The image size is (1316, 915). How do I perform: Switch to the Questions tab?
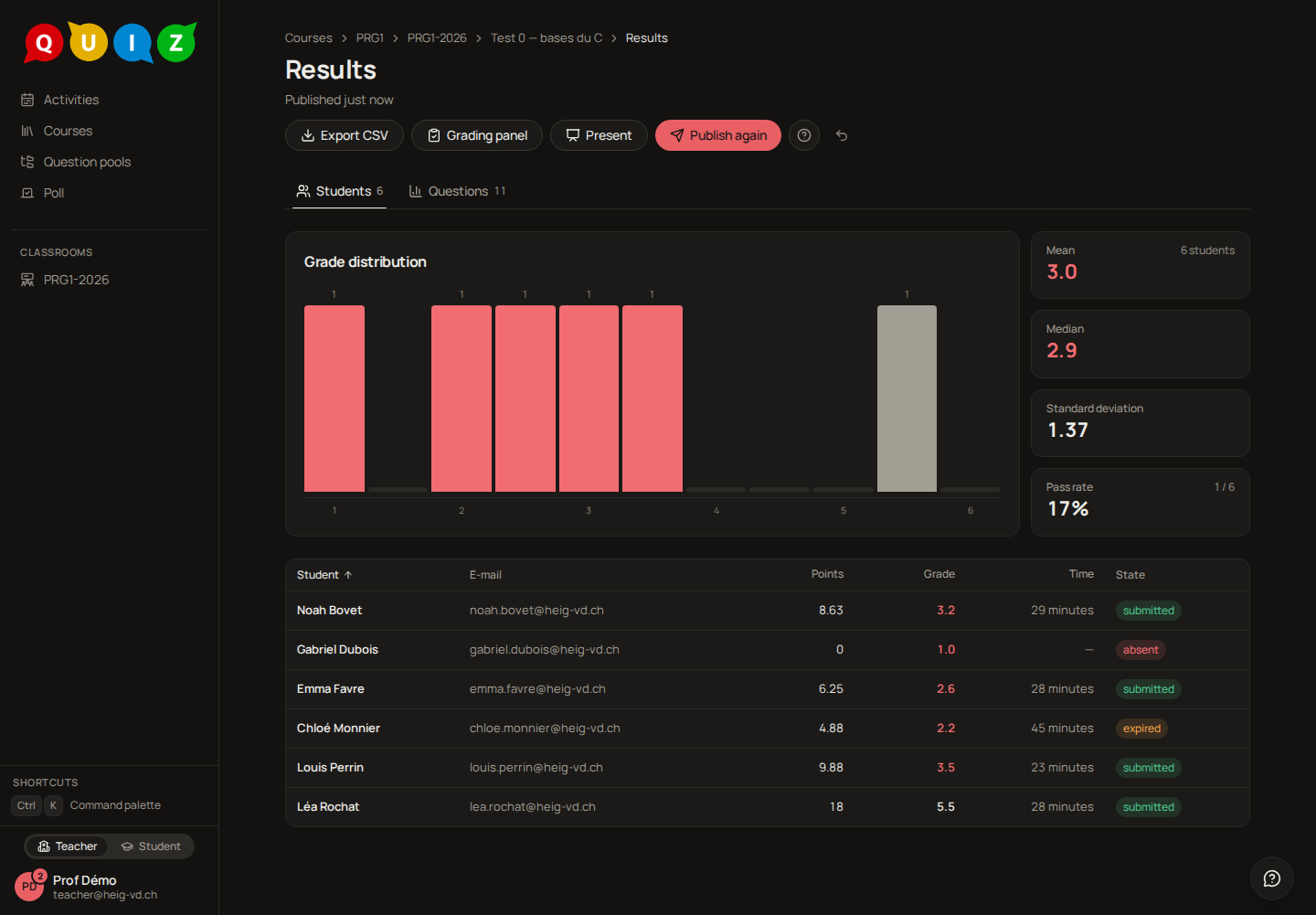[x=457, y=191]
